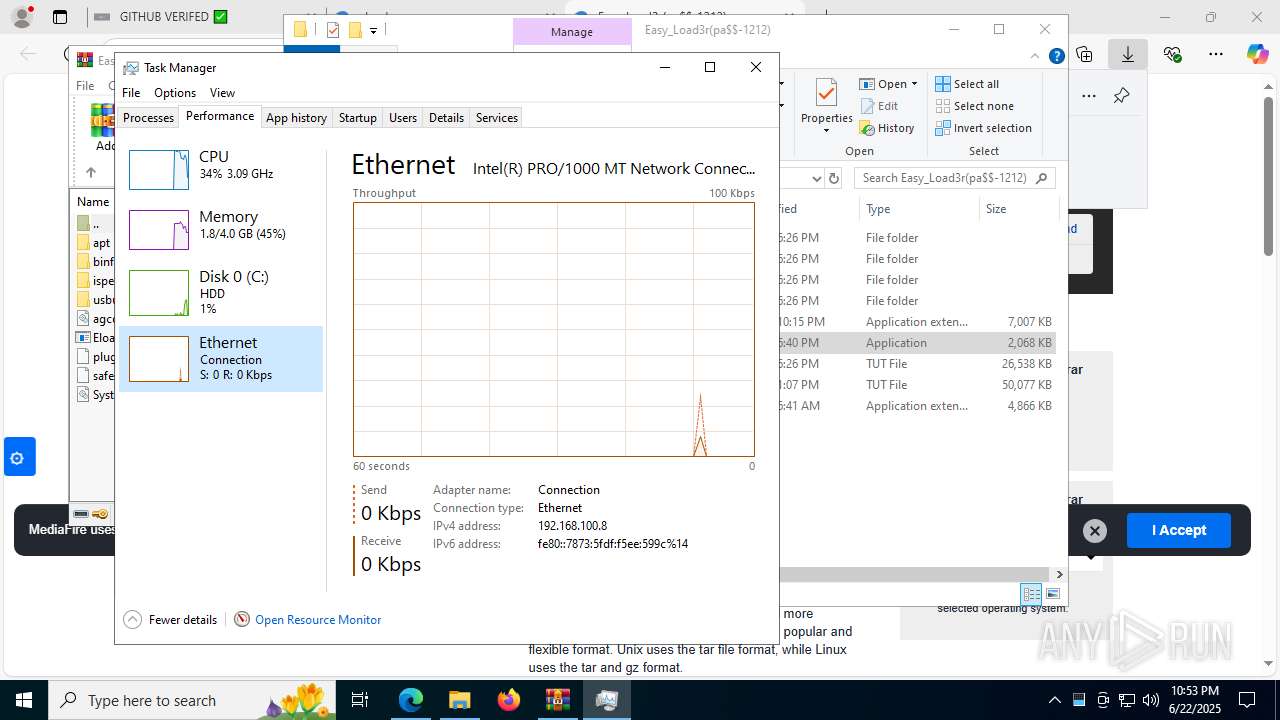
Task: Open Task View on taskbar
Action: click(361, 700)
